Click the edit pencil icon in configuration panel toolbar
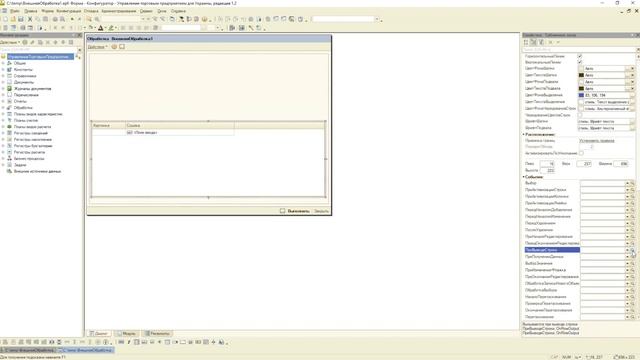640x360 pixels. point(33,42)
